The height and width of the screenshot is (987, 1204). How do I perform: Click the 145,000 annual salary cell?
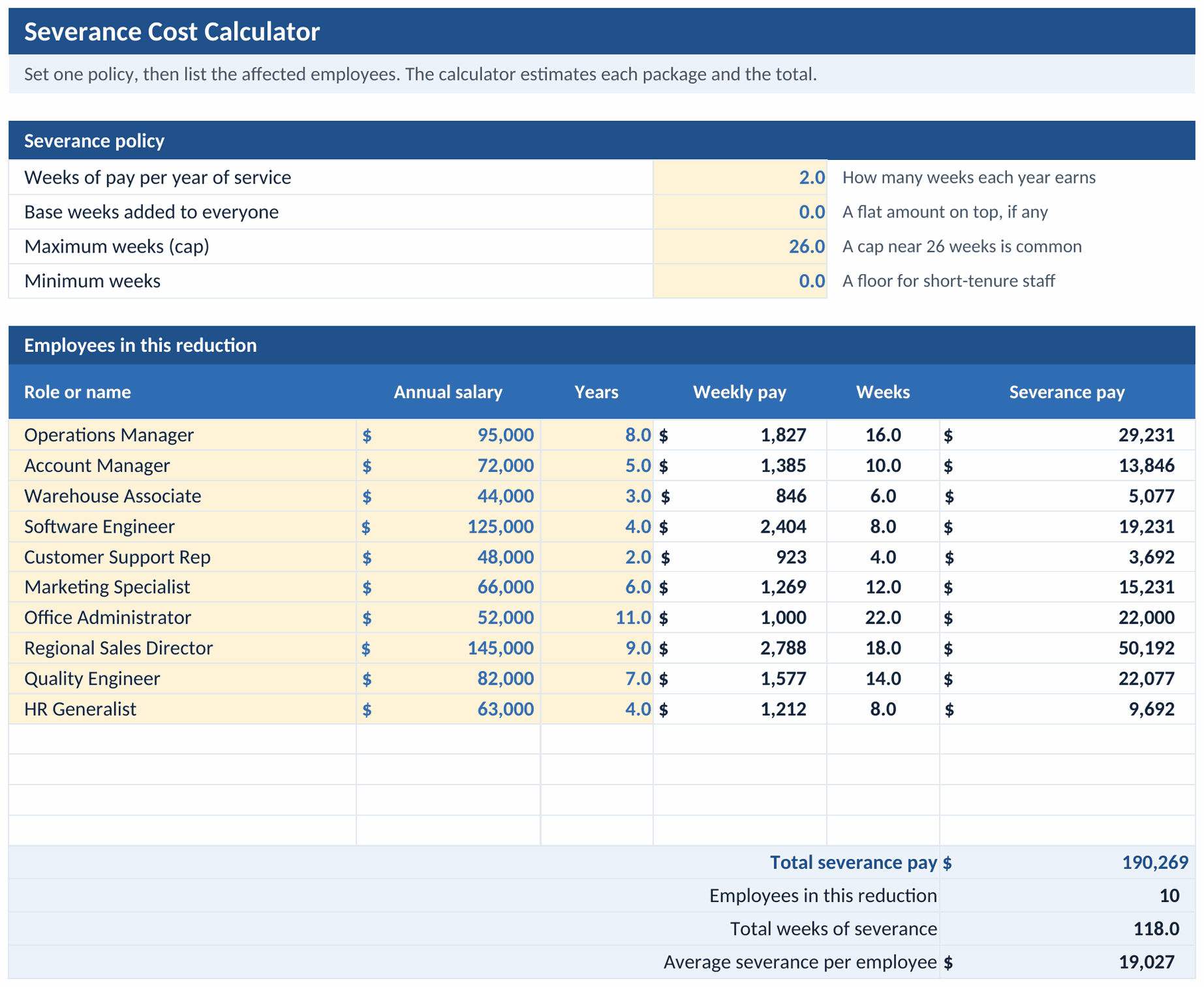tap(448, 648)
